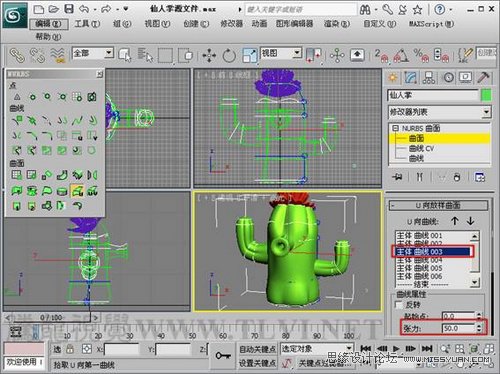Toggle the Spinner Snap button
Image resolution: width=500 pixels, height=374 pixels.
(441, 55)
